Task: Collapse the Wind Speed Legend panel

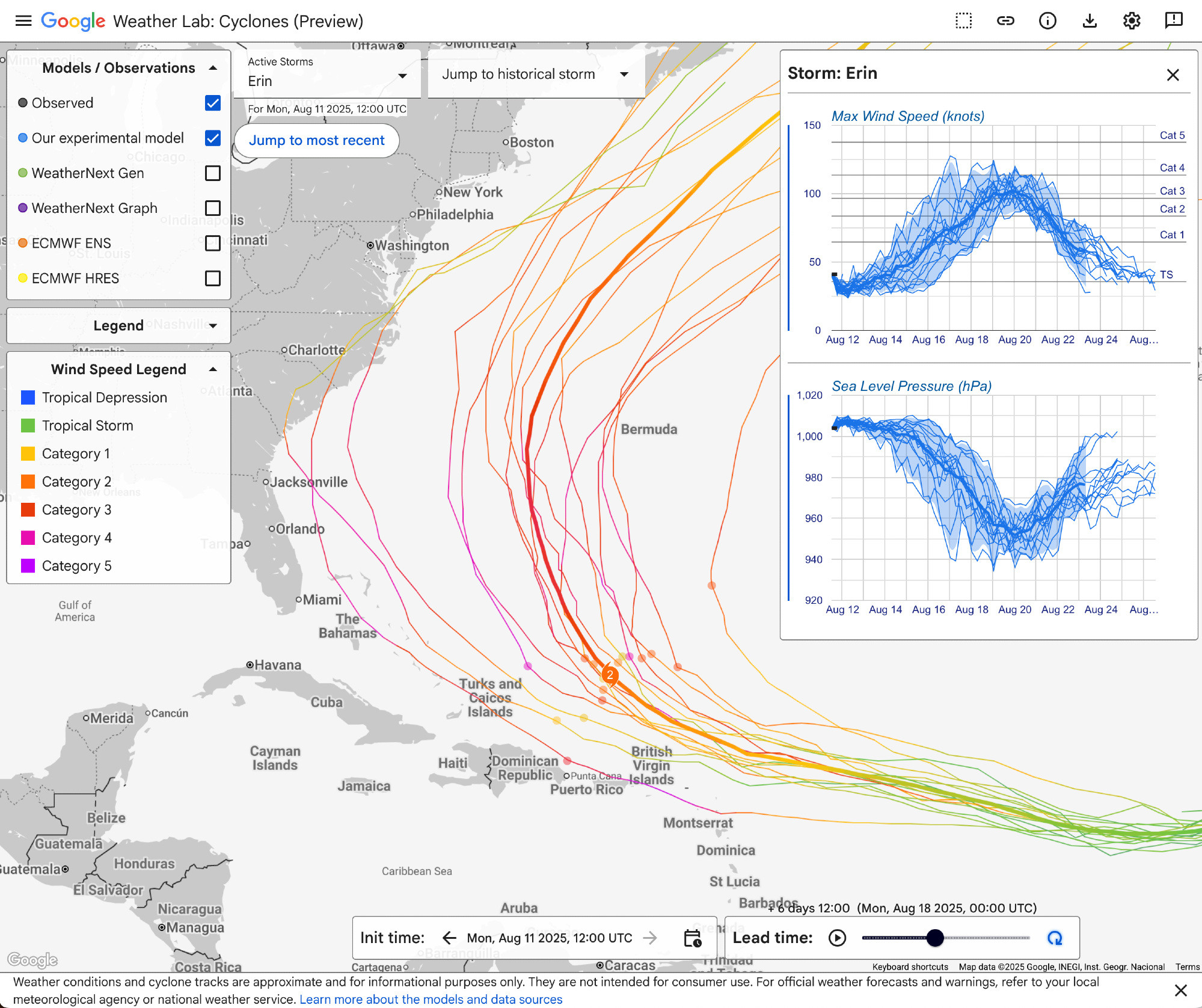Action: (213, 369)
